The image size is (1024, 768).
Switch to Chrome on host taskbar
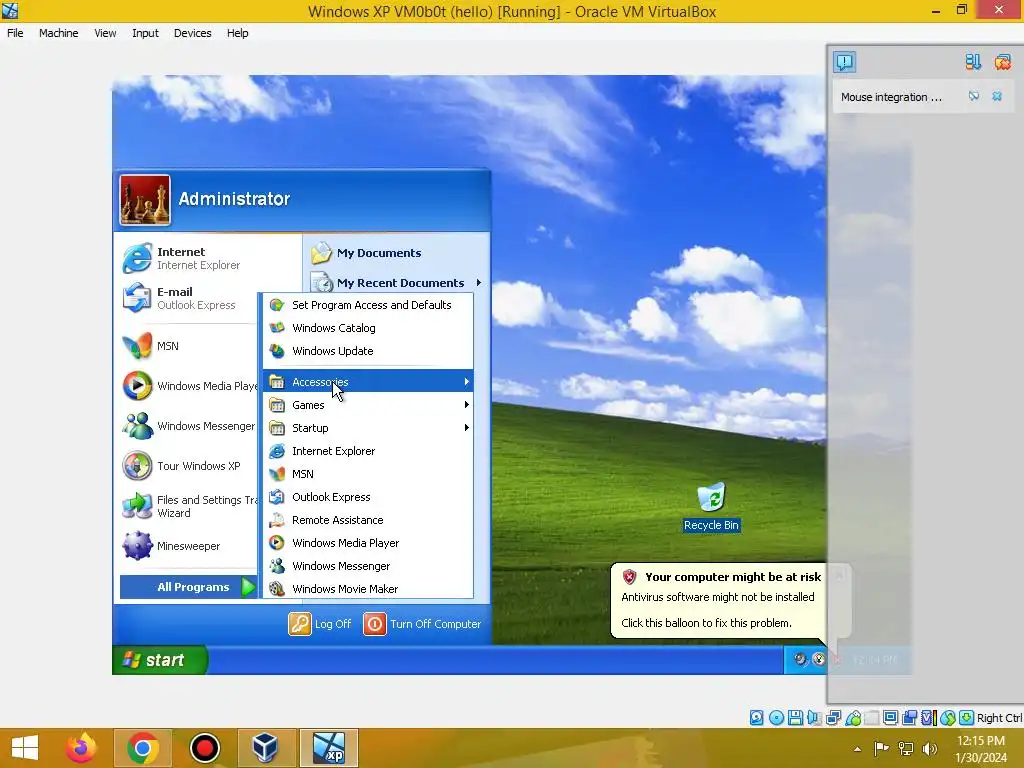142,748
